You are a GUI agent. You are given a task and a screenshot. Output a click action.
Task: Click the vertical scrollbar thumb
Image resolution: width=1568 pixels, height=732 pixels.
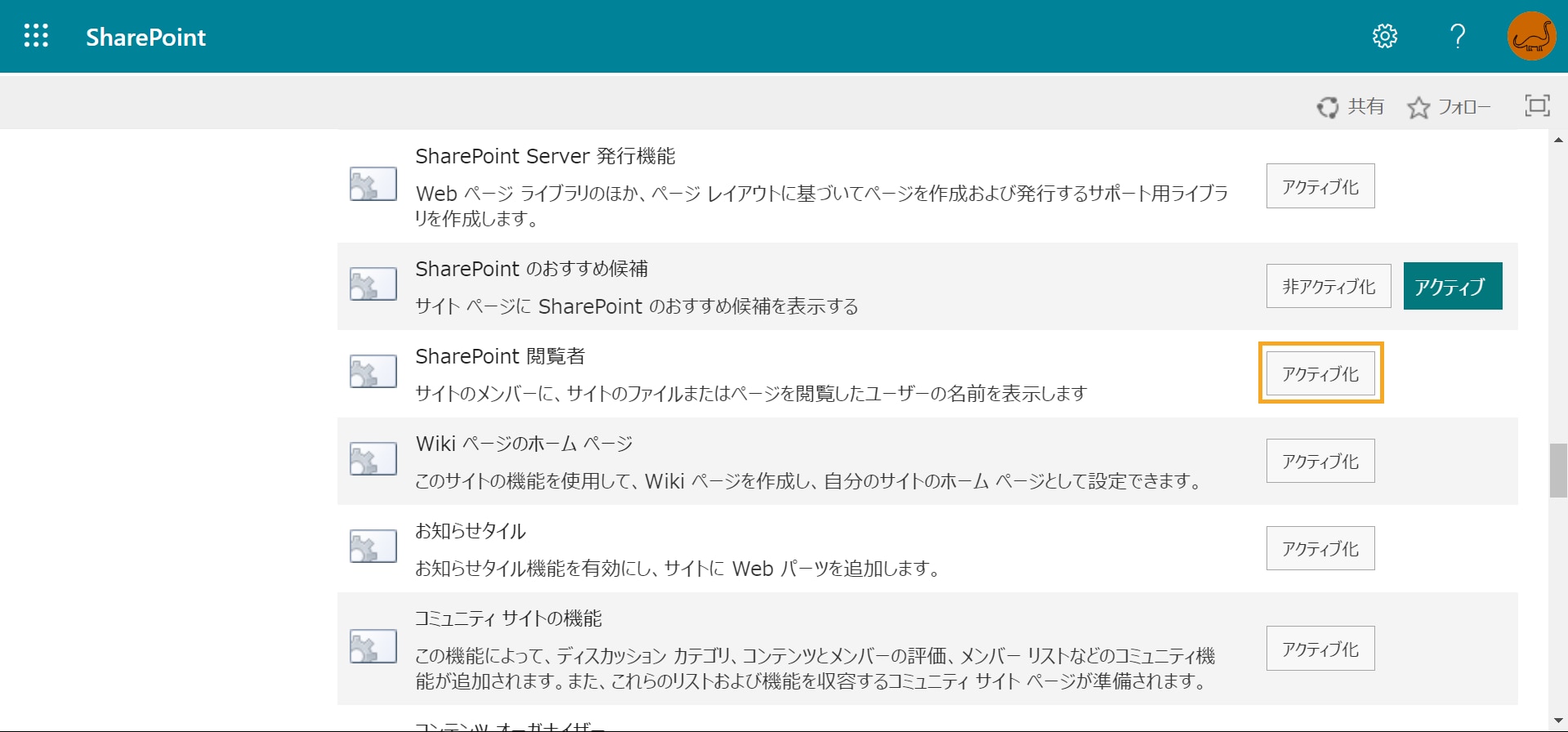pyautogui.click(x=1558, y=471)
